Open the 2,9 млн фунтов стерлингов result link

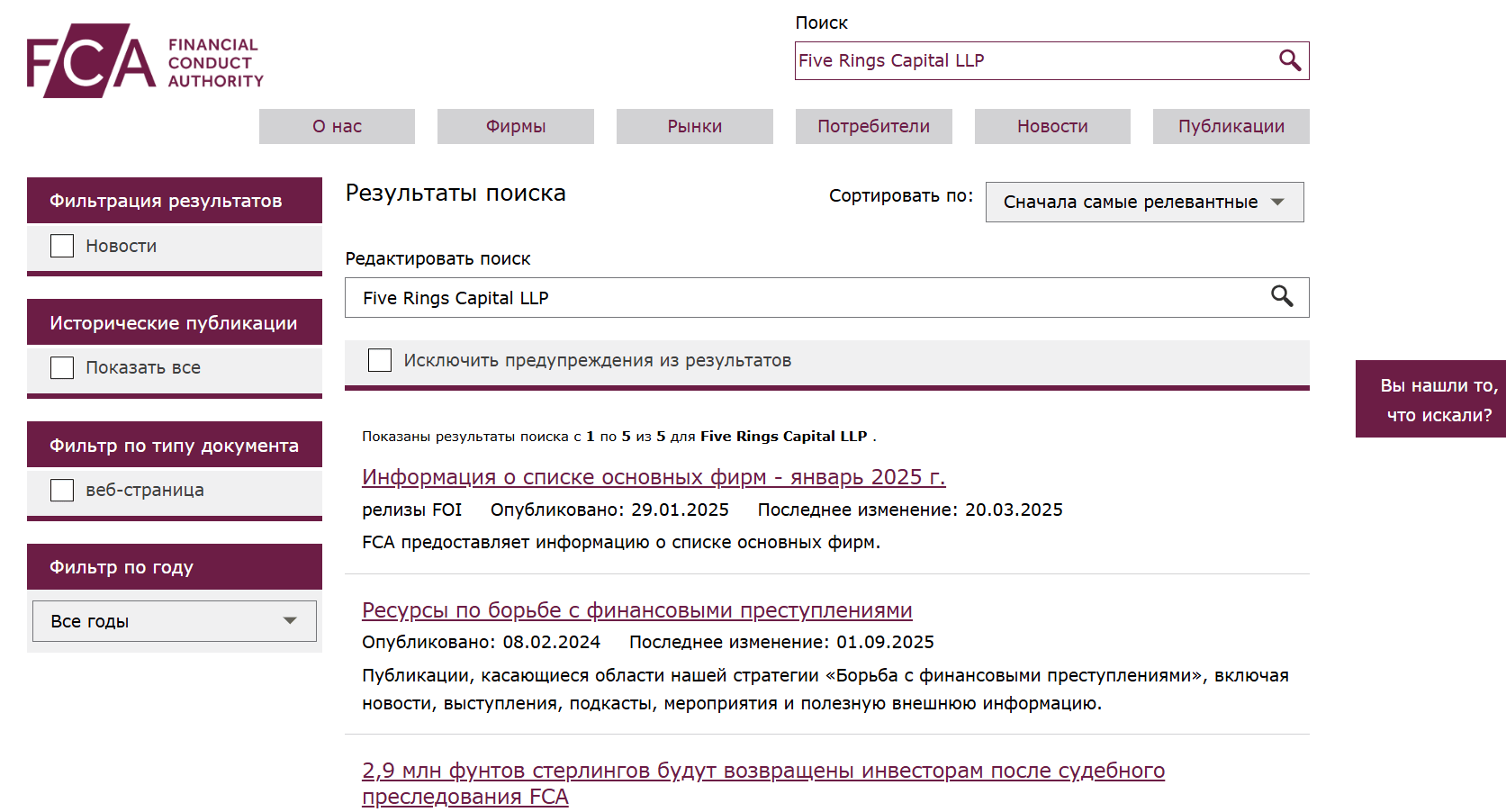click(763, 783)
